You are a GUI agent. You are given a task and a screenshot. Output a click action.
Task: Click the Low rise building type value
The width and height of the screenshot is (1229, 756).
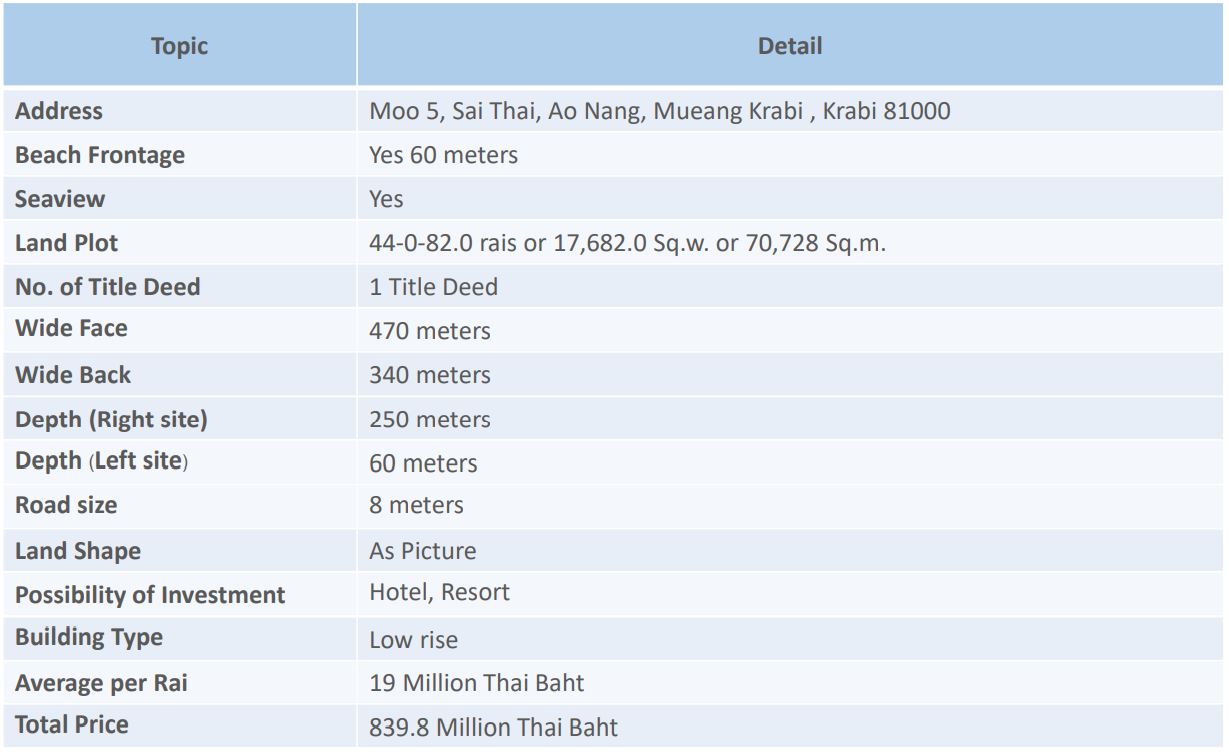[414, 639]
